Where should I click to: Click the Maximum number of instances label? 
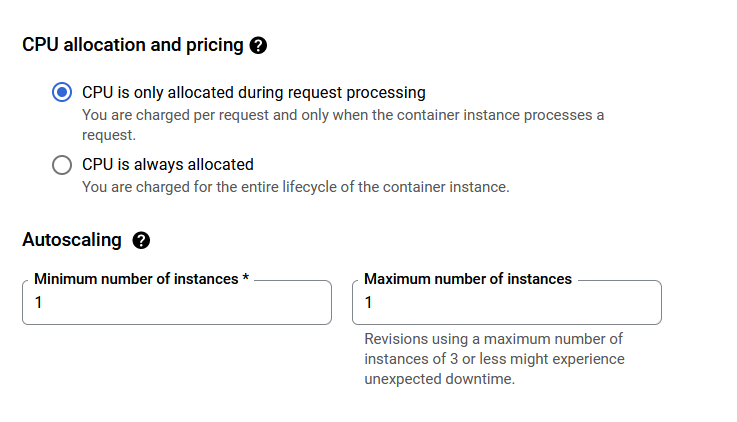pos(468,279)
